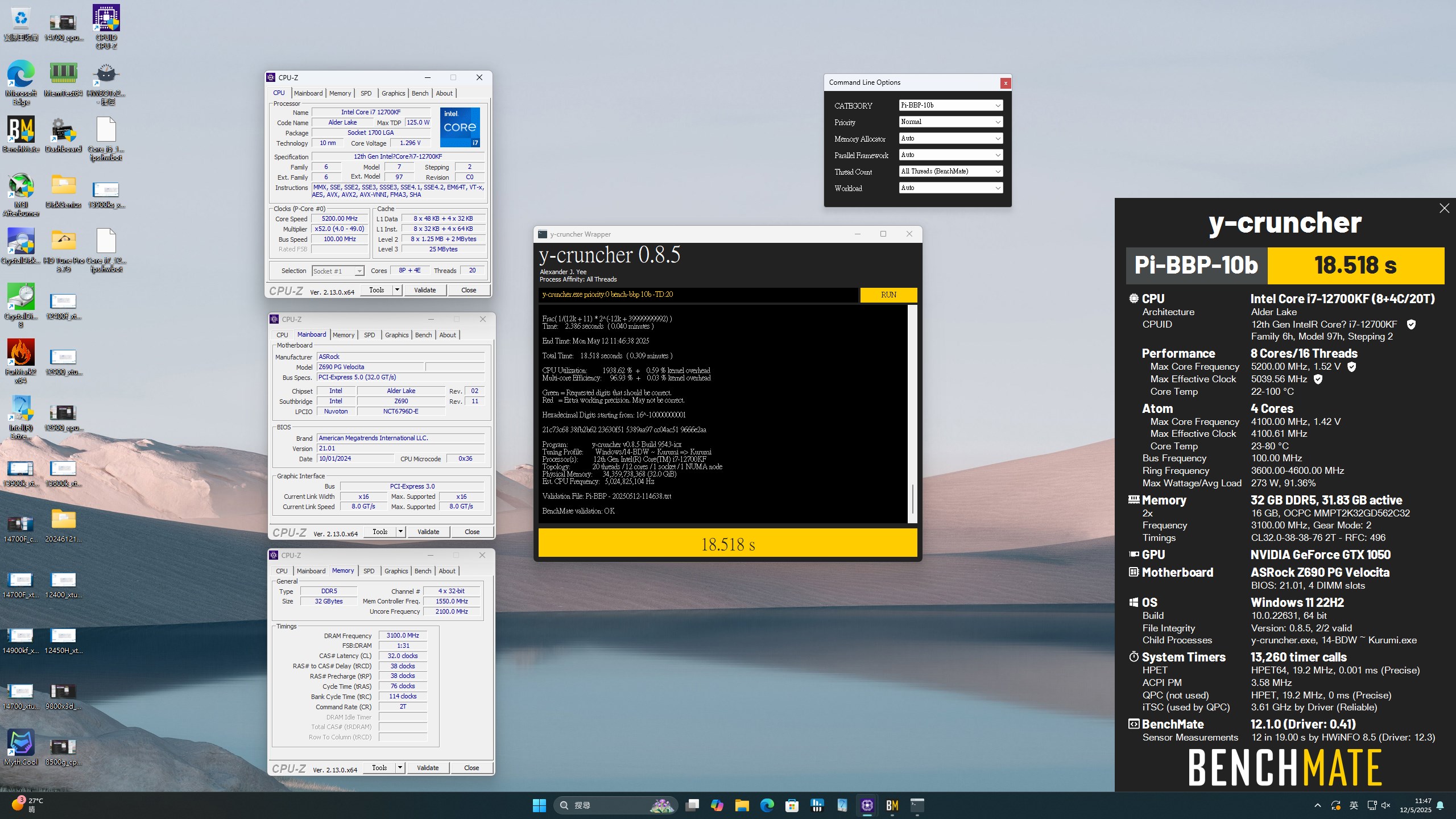Image resolution: width=1456 pixels, height=819 pixels.
Task: Click the yellow RUN button in y-cruncher Wrapper
Action: [888, 295]
